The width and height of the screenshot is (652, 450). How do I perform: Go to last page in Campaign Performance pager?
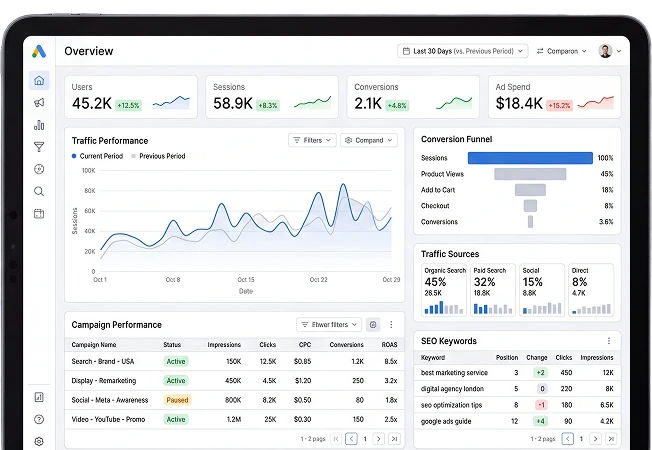394,438
